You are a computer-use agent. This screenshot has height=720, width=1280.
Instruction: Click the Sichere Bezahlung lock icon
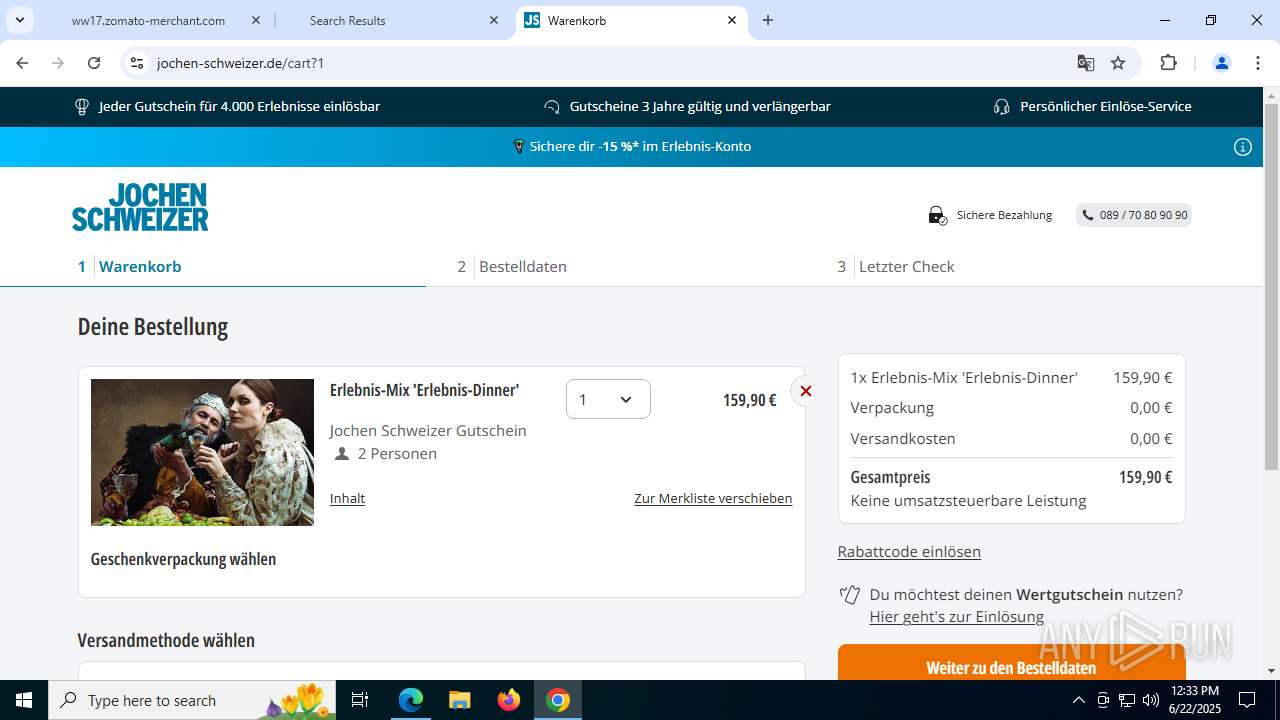pos(936,215)
